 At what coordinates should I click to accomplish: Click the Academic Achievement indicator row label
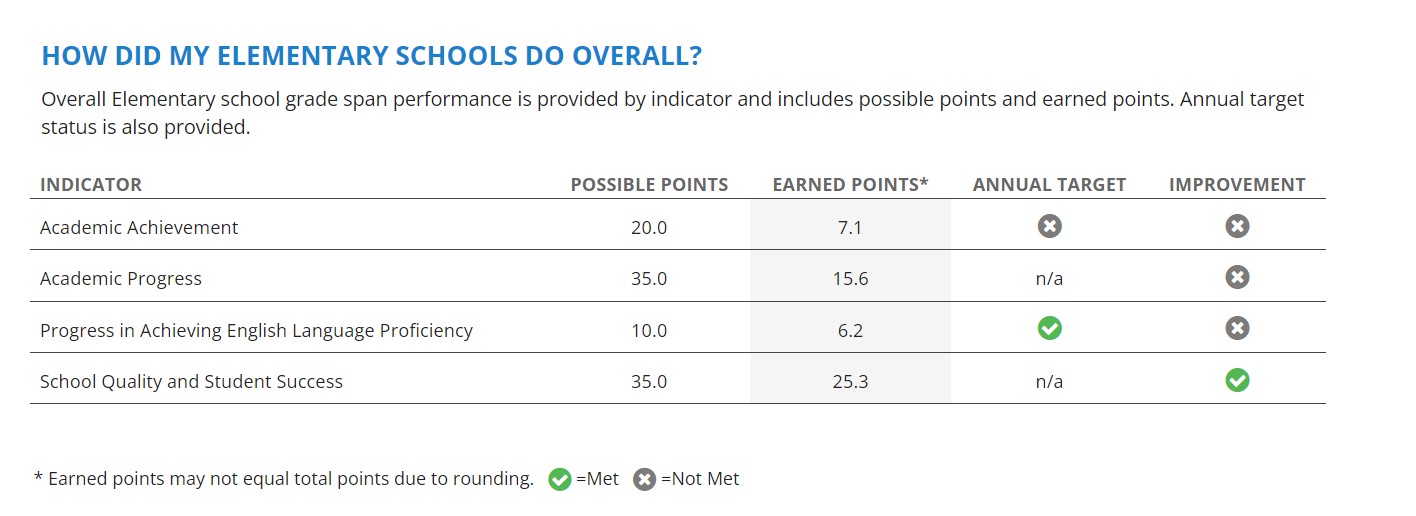[139, 228]
